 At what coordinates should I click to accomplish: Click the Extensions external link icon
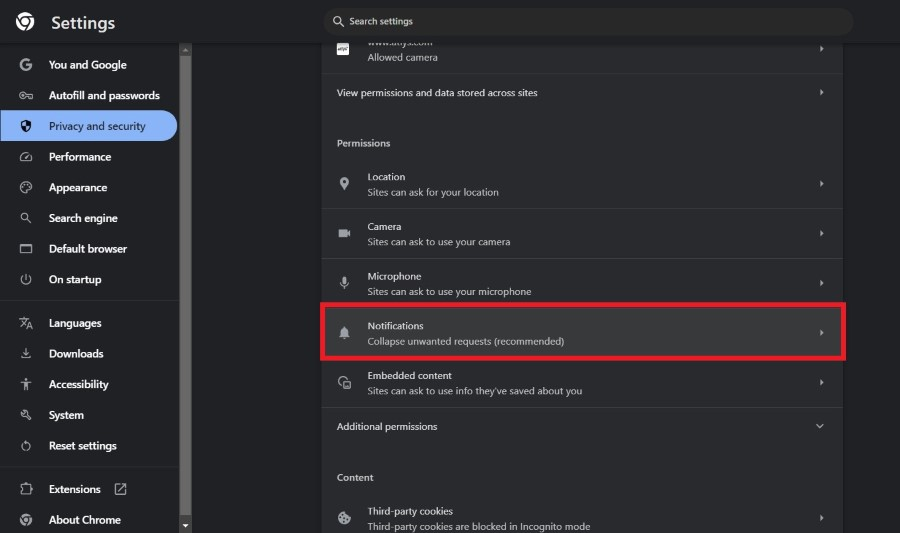[x=121, y=489]
